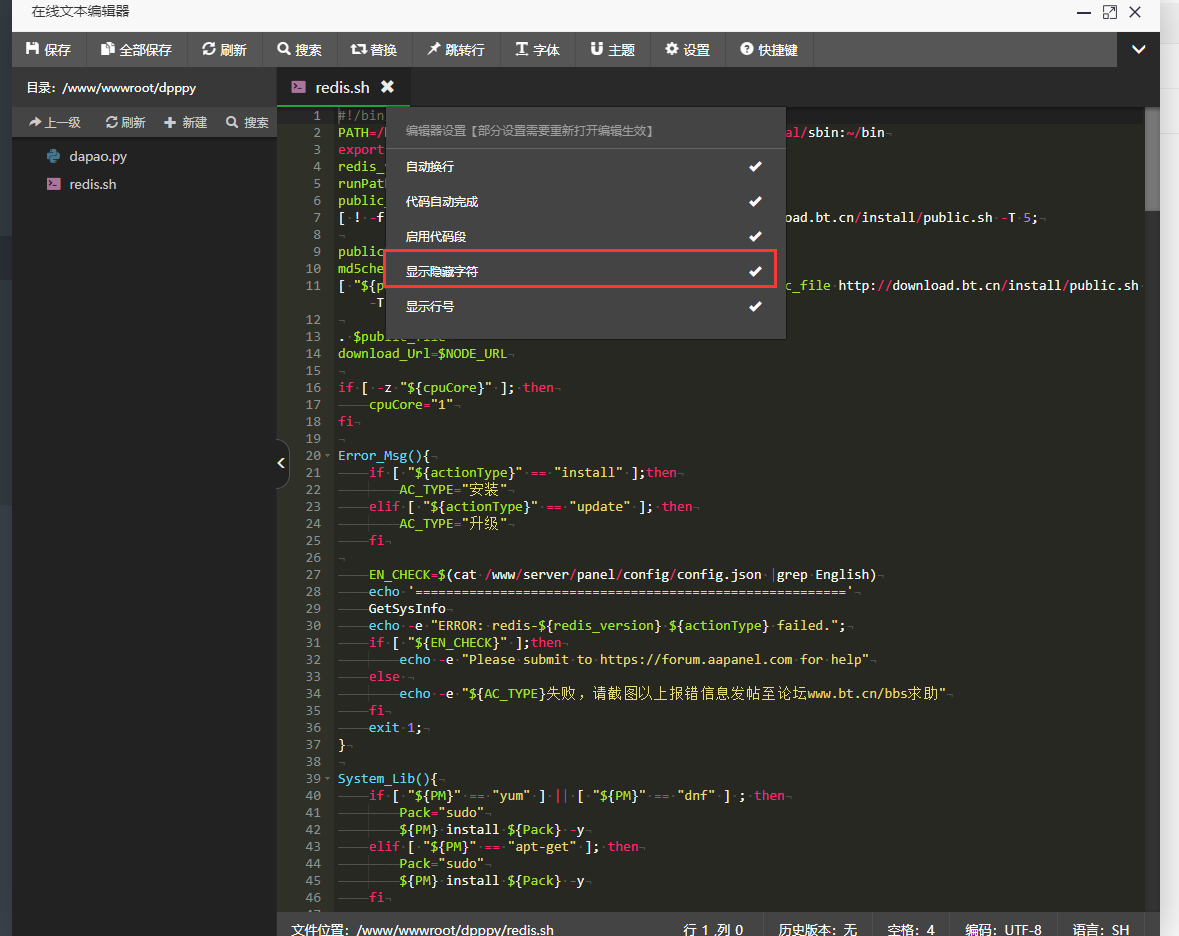Click the 编辑器设置 header in settings menu

529,131
